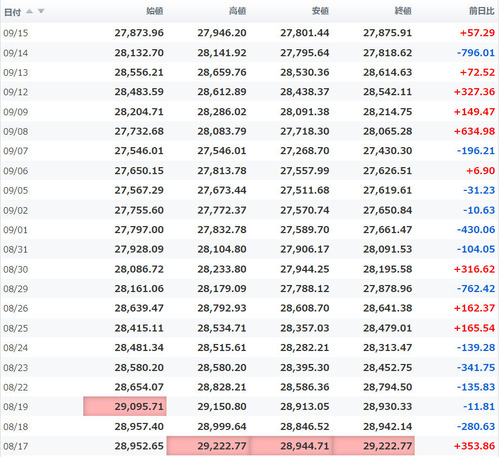Select the 08/19 date cell
The image size is (499, 457).
tap(16, 407)
